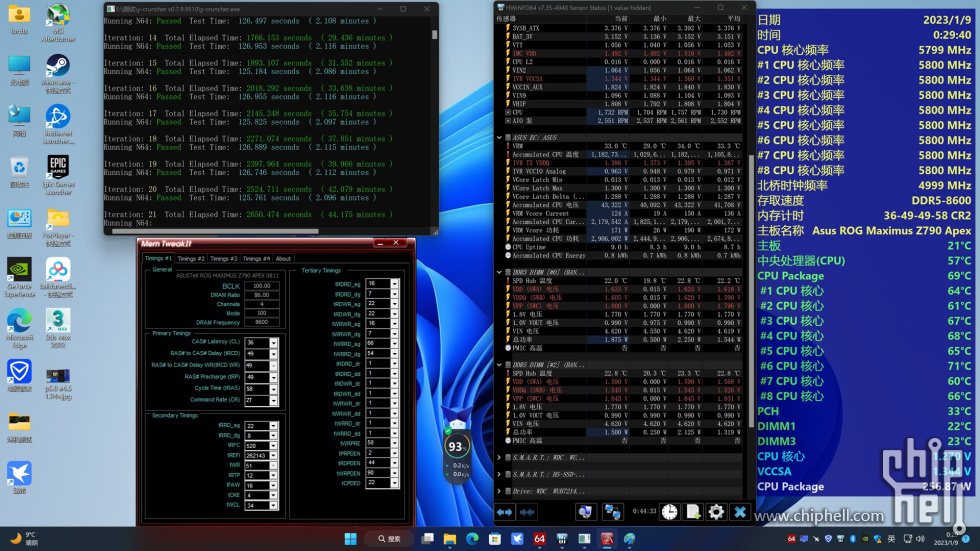
Task: Collapse the ASUS EC: ASUS sensor group
Action: (499, 137)
